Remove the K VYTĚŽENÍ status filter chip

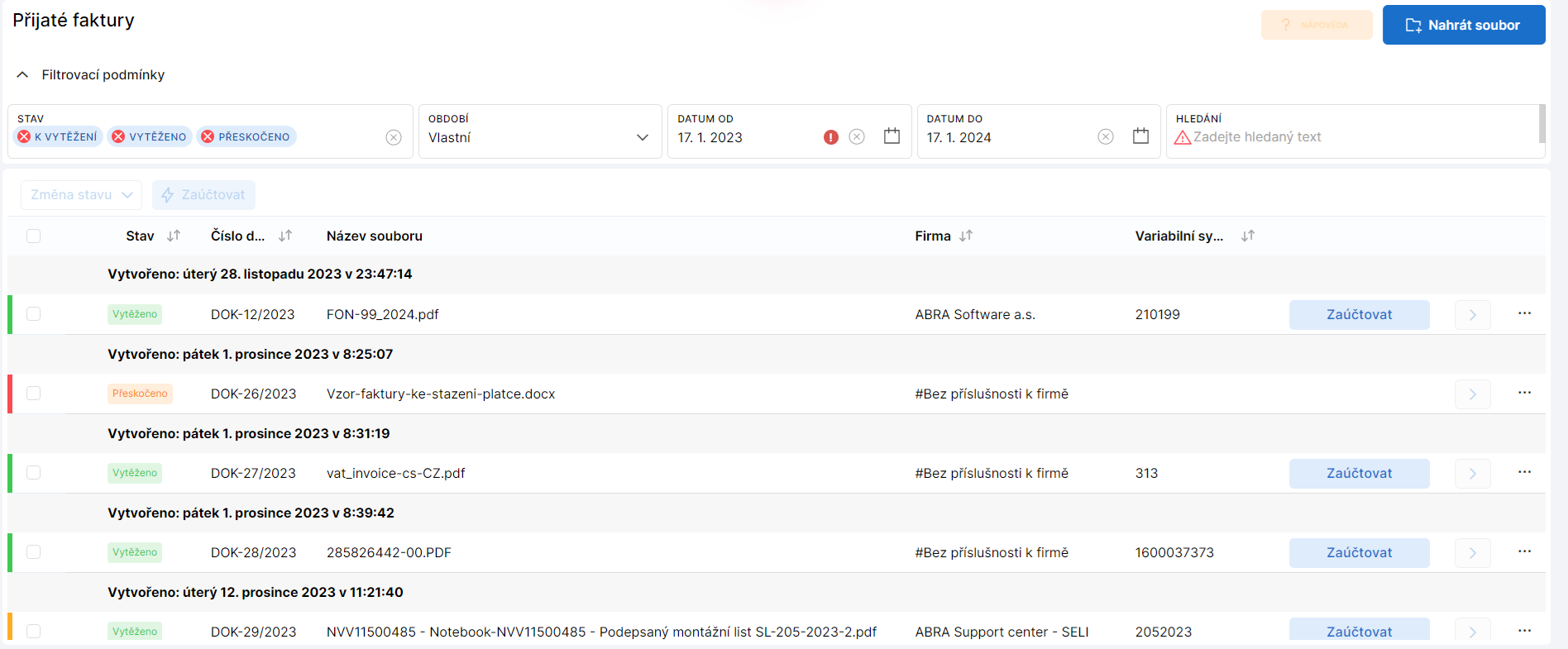pos(24,137)
